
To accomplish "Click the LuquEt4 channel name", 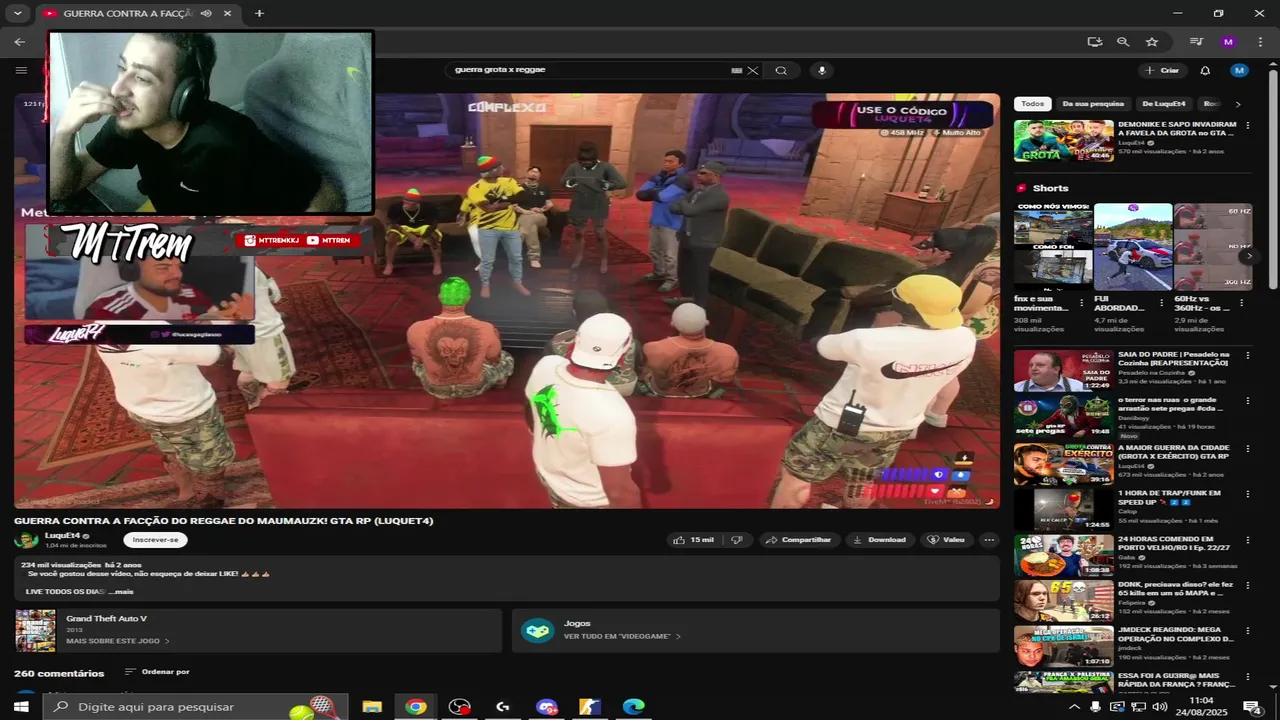I will [x=62, y=535].
